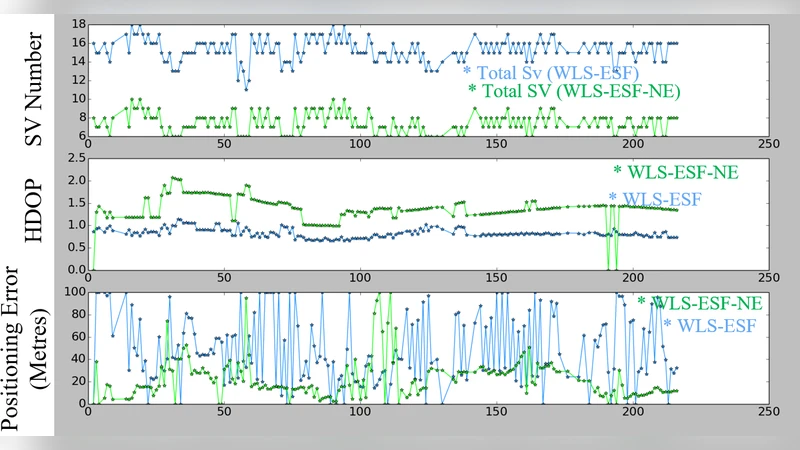Click the WLS-ESF-NE legend text in HDOP plot

683,172
